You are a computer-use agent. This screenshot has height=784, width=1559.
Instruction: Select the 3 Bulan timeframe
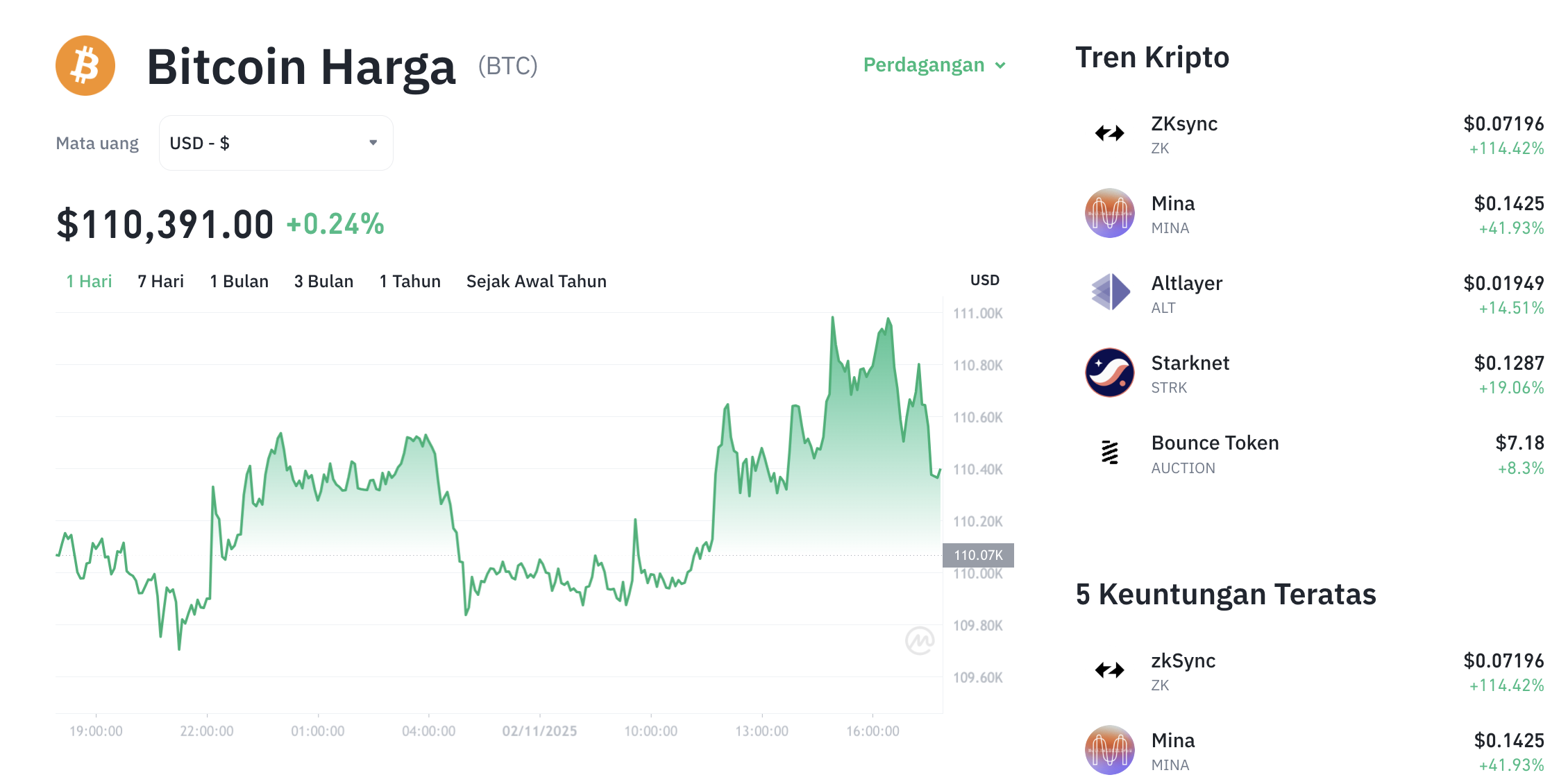[x=323, y=281]
